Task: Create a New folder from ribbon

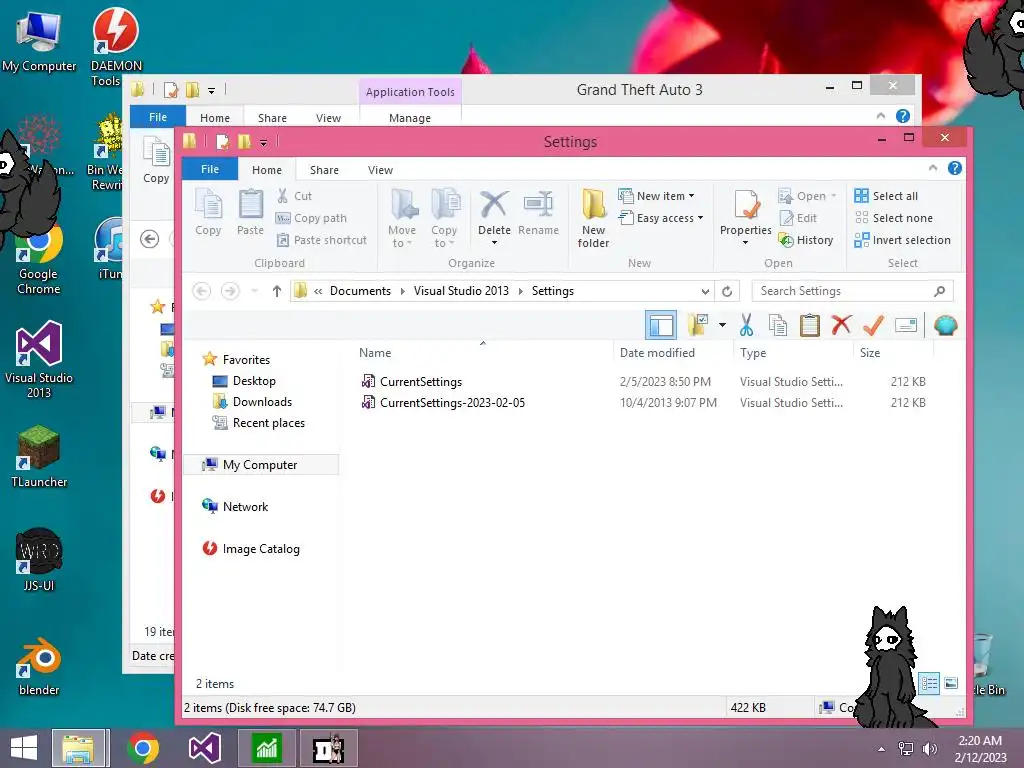Action: pos(593,218)
